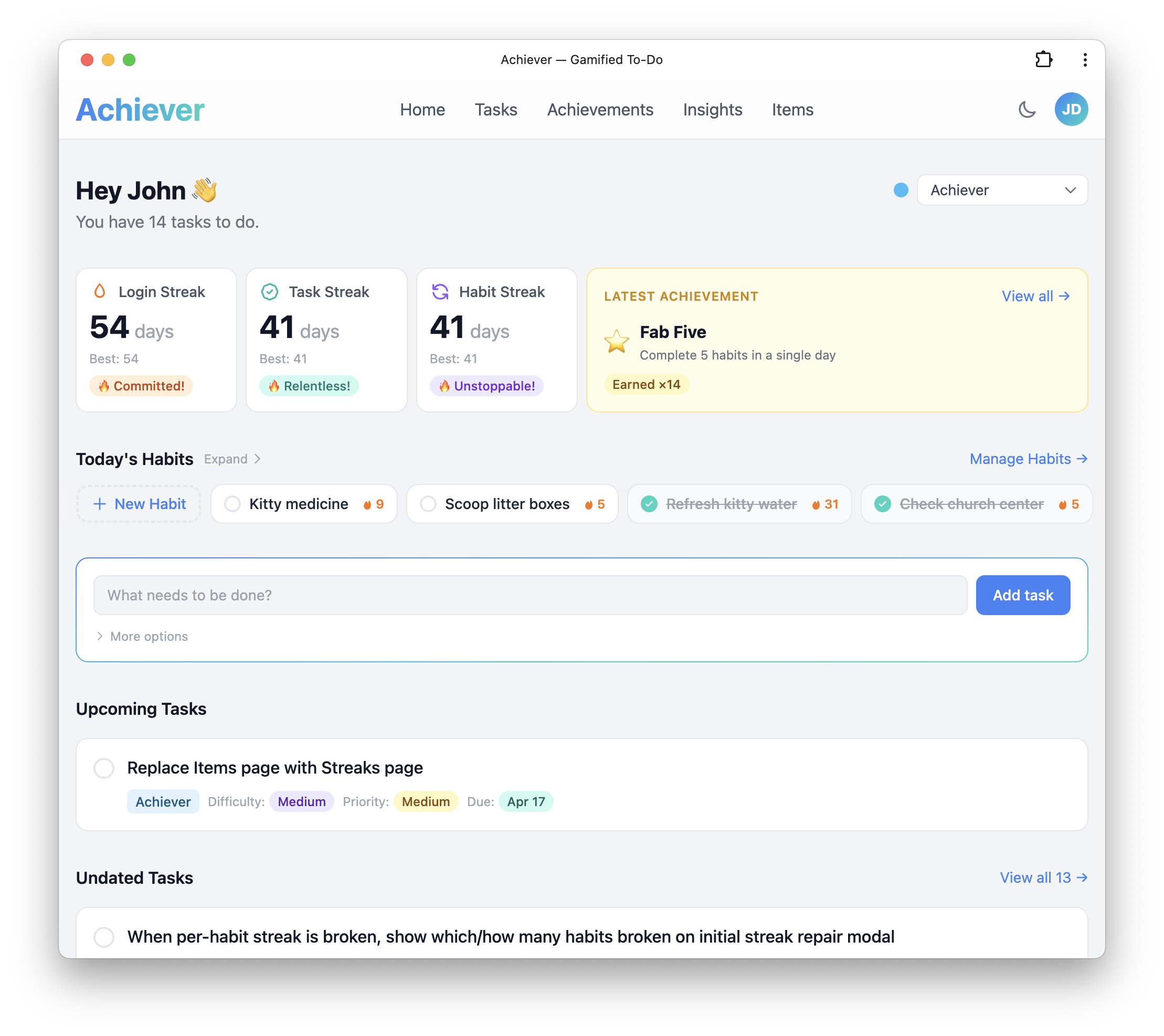Click the blue color dot beside Achiever dropdown
This screenshot has height=1036, width=1164.
pos(901,190)
